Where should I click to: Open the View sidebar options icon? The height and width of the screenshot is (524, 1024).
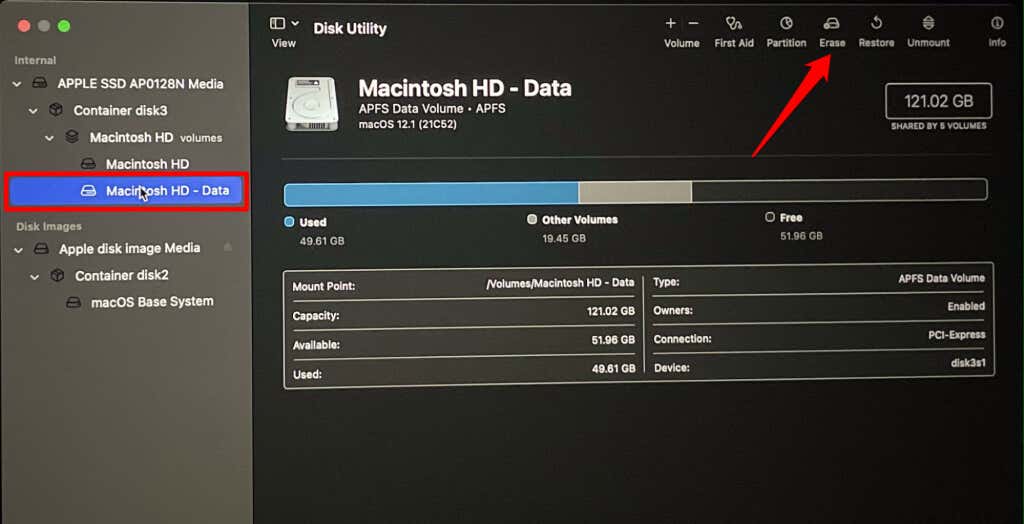point(277,24)
